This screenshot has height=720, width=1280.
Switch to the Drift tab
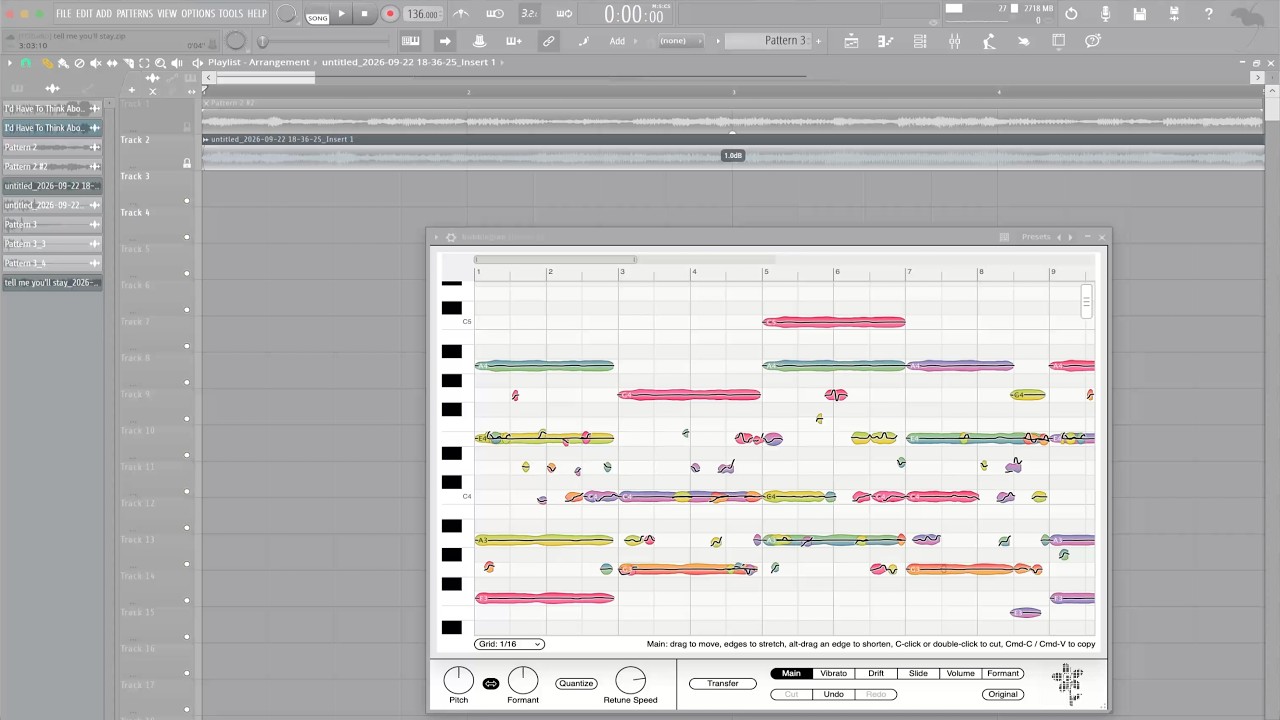tap(876, 674)
